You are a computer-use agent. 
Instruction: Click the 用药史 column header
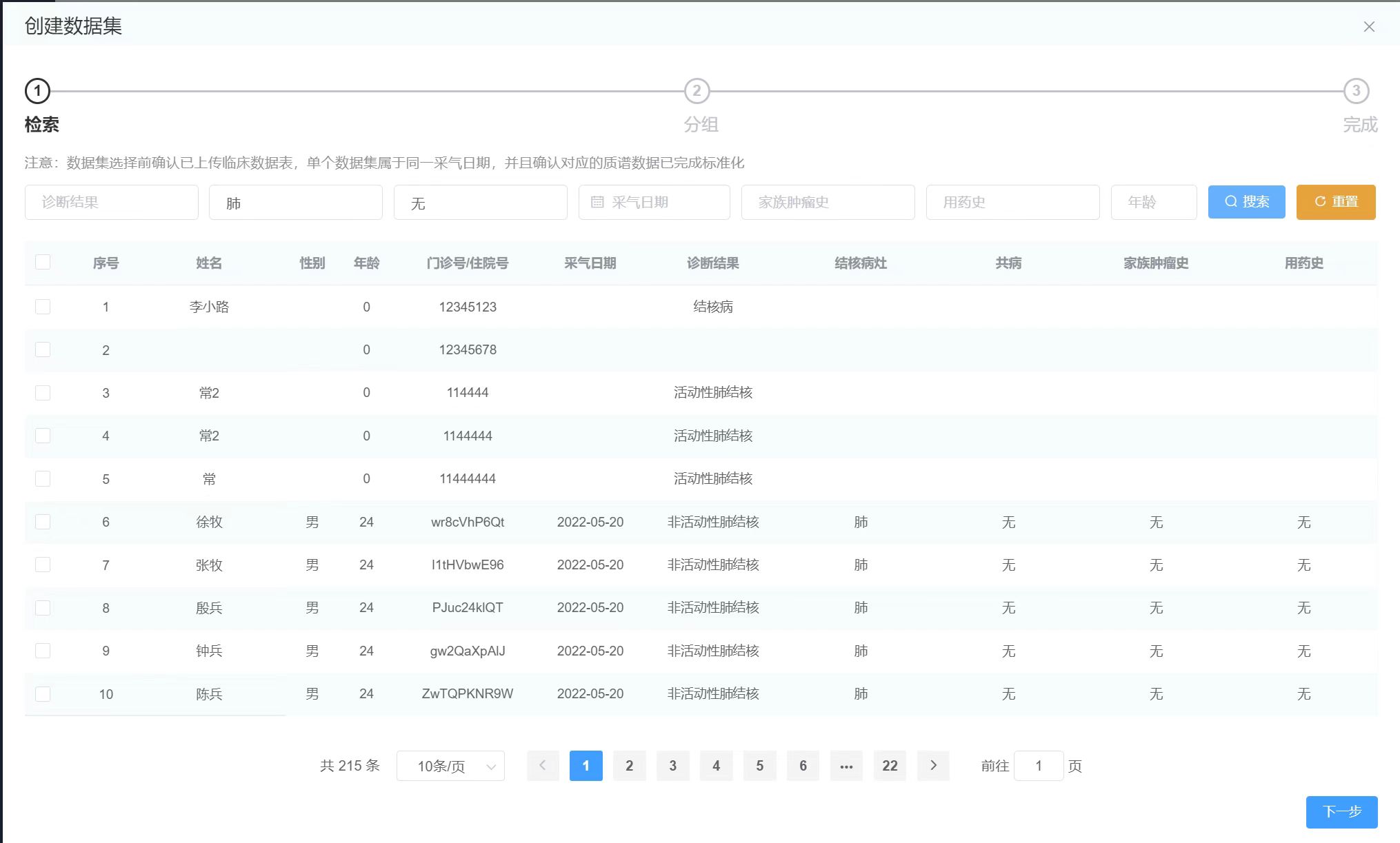(x=1303, y=263)
